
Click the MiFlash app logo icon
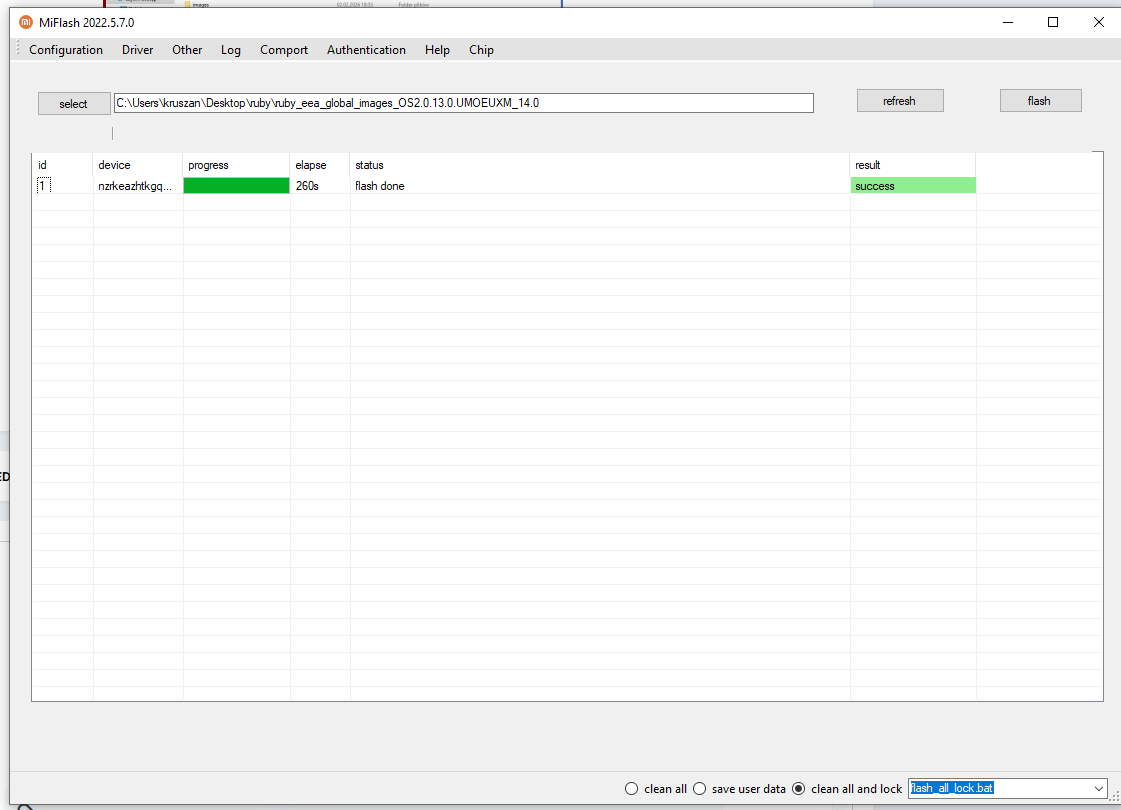click(26, 22)
